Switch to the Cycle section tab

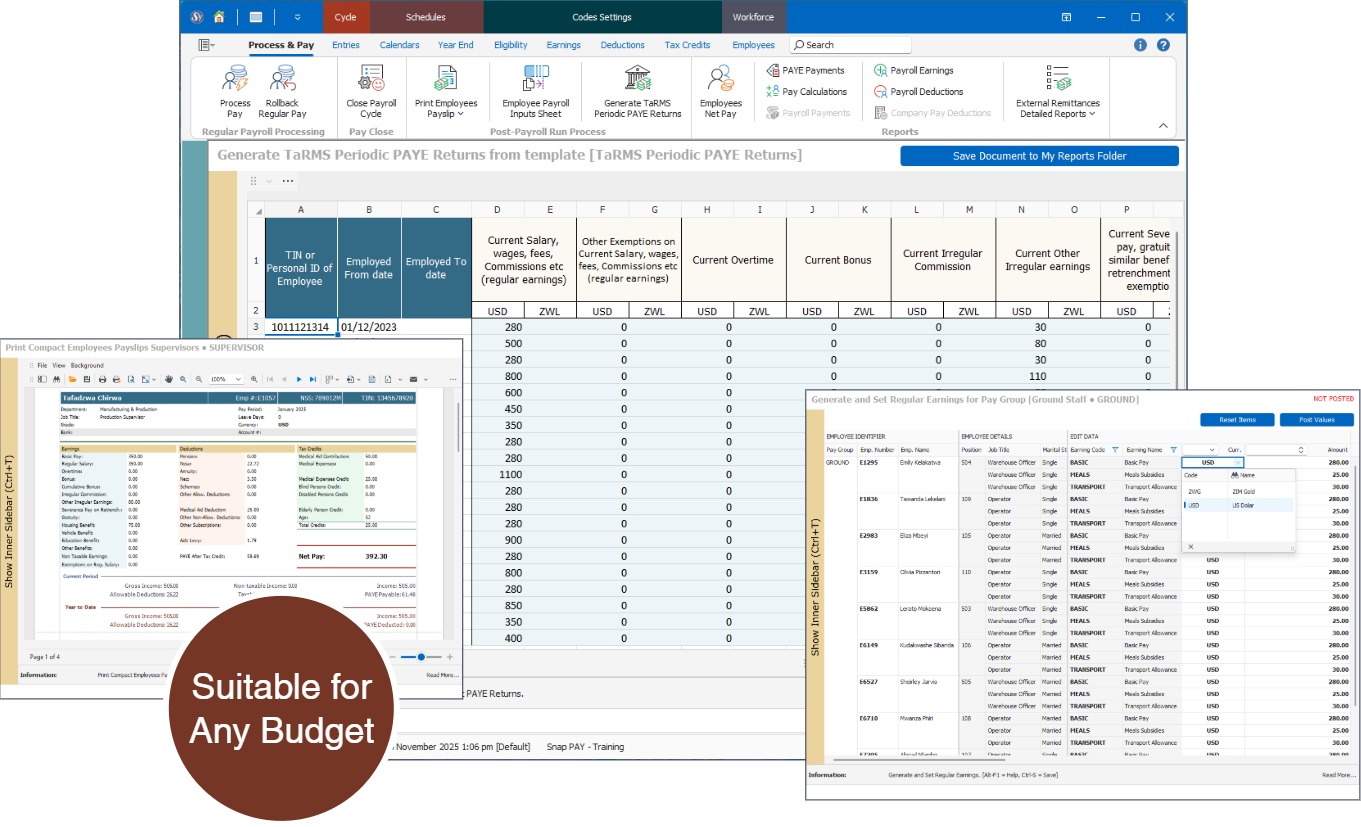click(346, 17)
